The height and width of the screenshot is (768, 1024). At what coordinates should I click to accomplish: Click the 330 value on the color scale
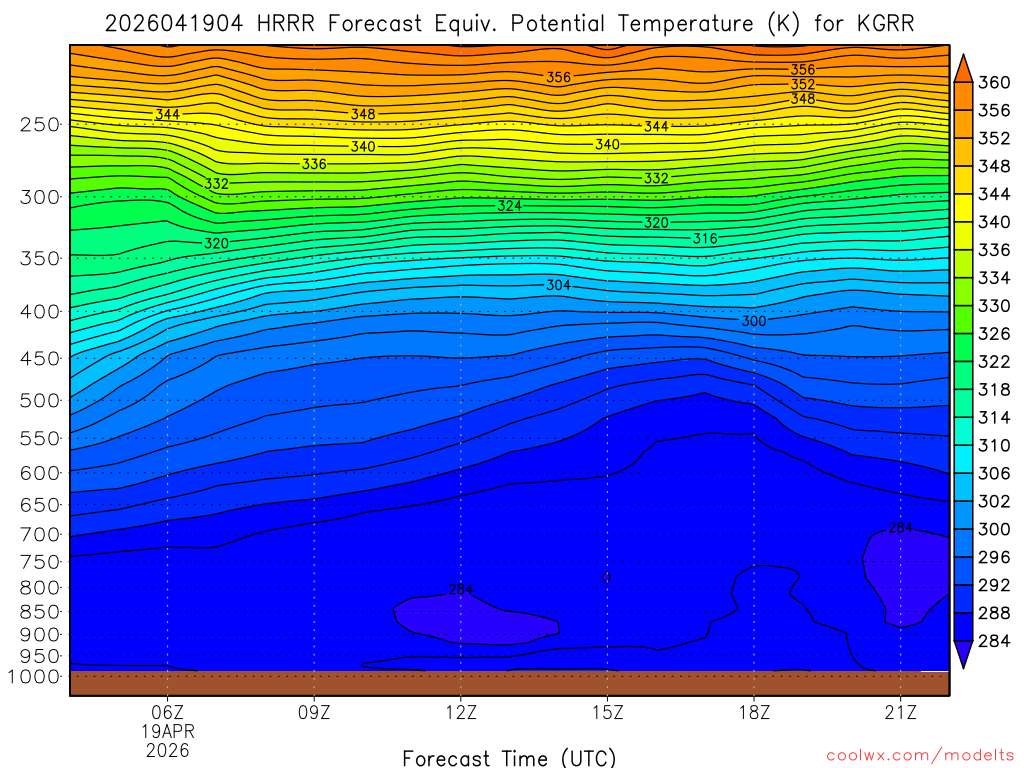994,306
